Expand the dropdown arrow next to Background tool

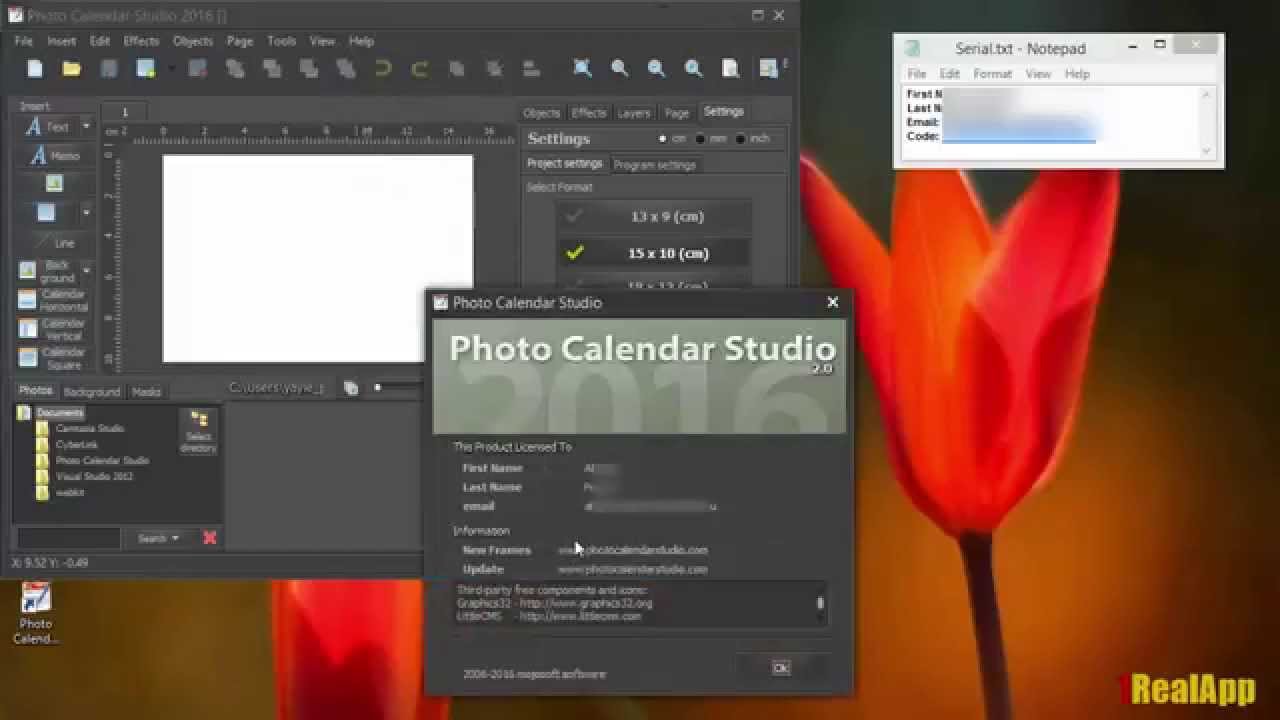point(86,271)
